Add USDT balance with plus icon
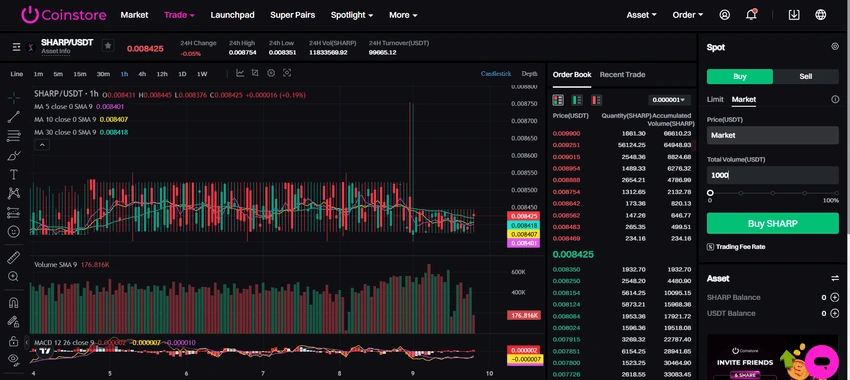The height and width of the screenshot is (380, 850). 834,313
